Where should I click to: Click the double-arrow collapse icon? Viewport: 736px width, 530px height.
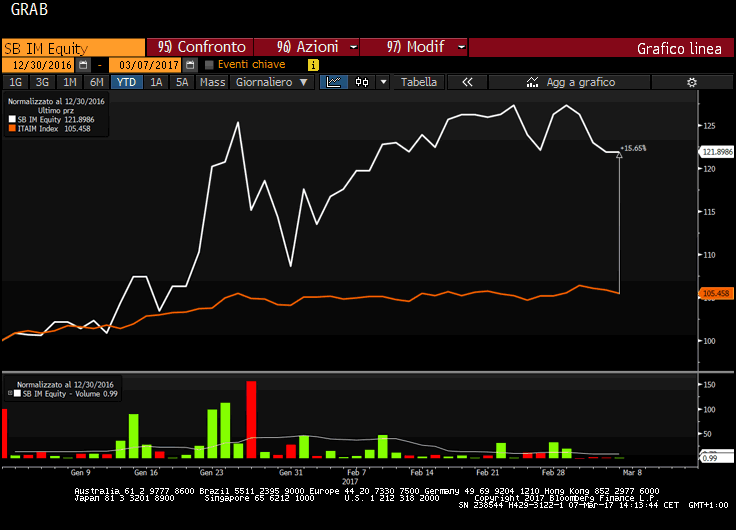point(466,82)
